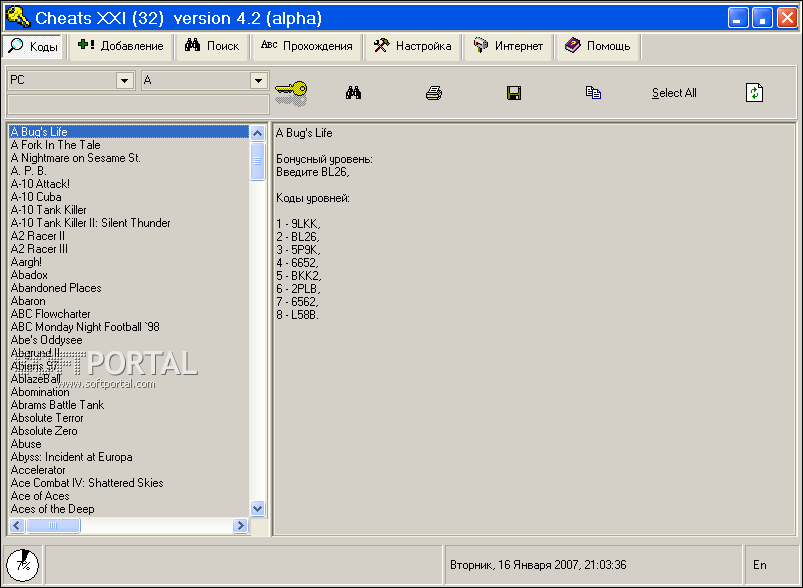Click the game list scroll down arrow

(x=257, y=508)
